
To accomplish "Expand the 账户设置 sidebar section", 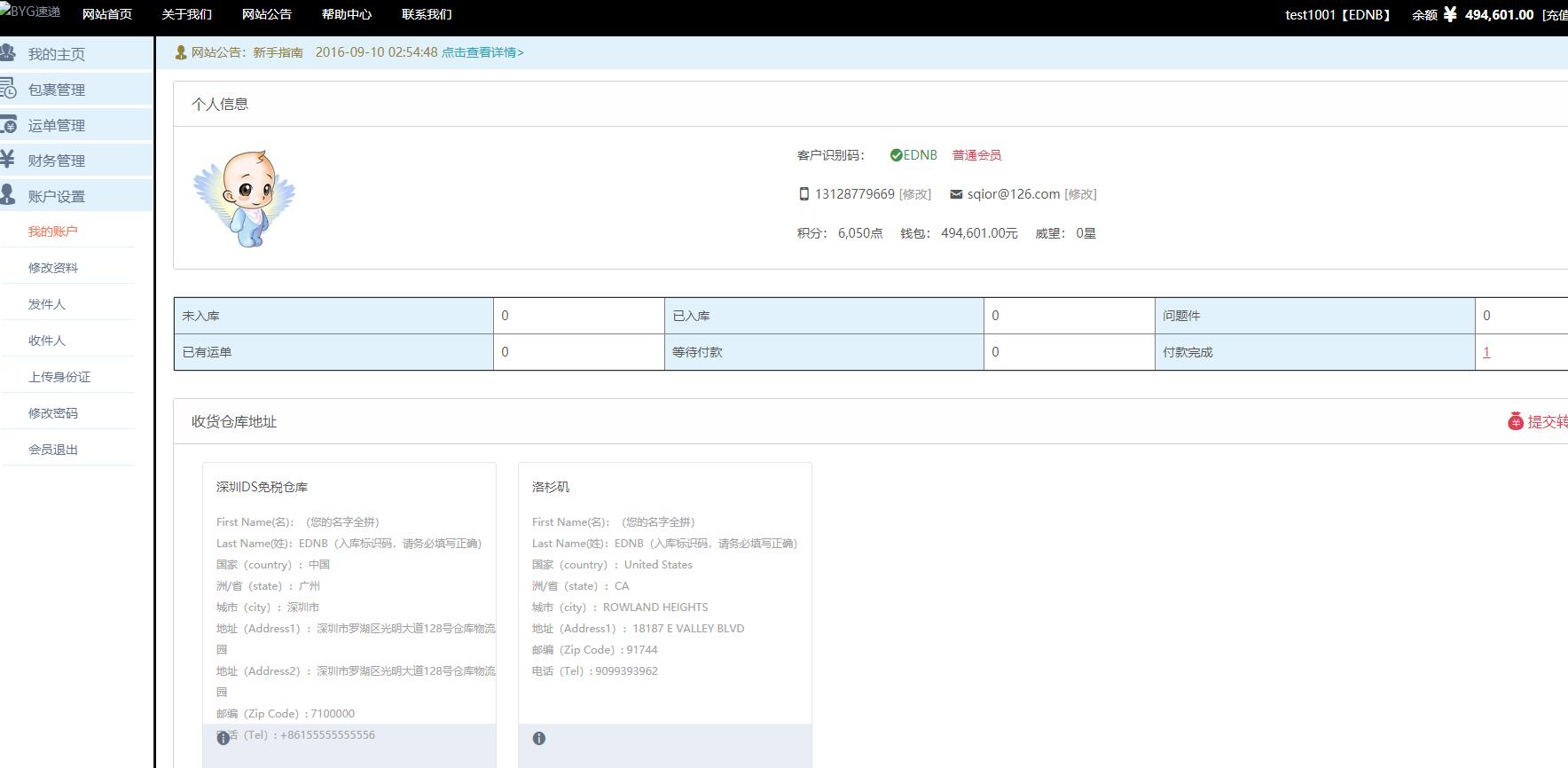I will [57, 197].
